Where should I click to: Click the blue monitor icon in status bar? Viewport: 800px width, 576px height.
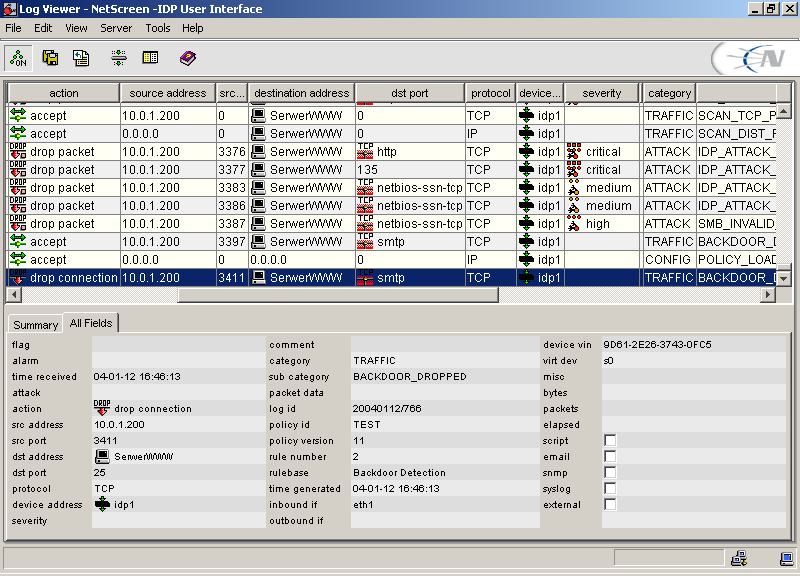click(x=787, y=558)
